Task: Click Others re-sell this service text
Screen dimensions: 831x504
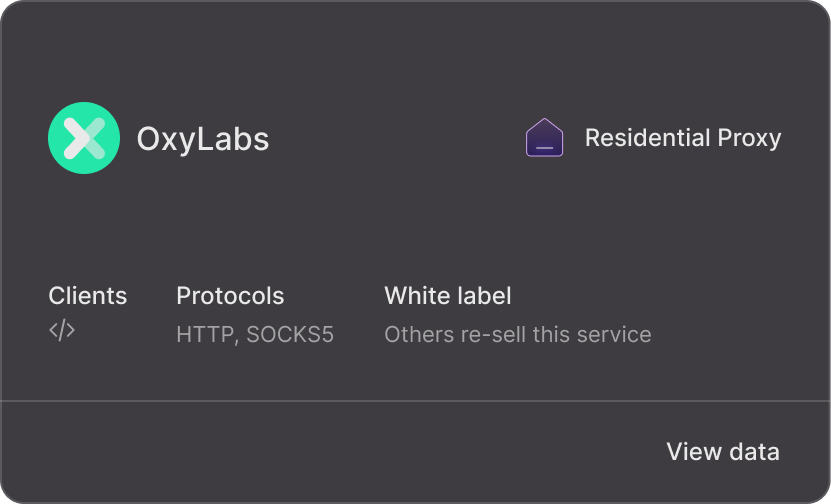Action: point(518,334)
